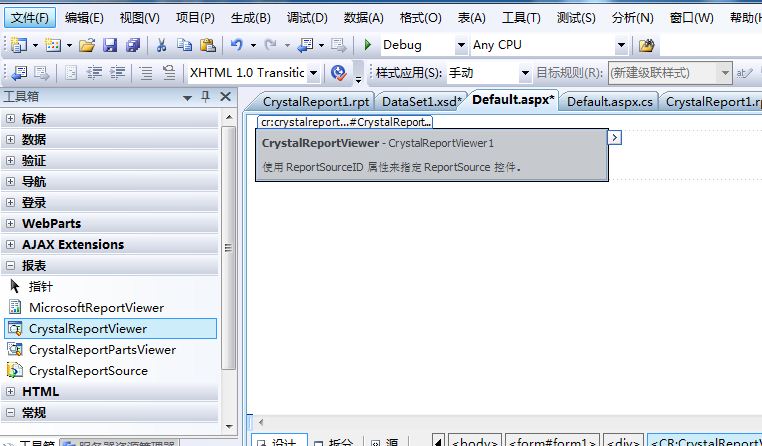This screenshot has width=762, height=446.
Task: Cut selection using the scissors icon
Action: tap(161, 45)
